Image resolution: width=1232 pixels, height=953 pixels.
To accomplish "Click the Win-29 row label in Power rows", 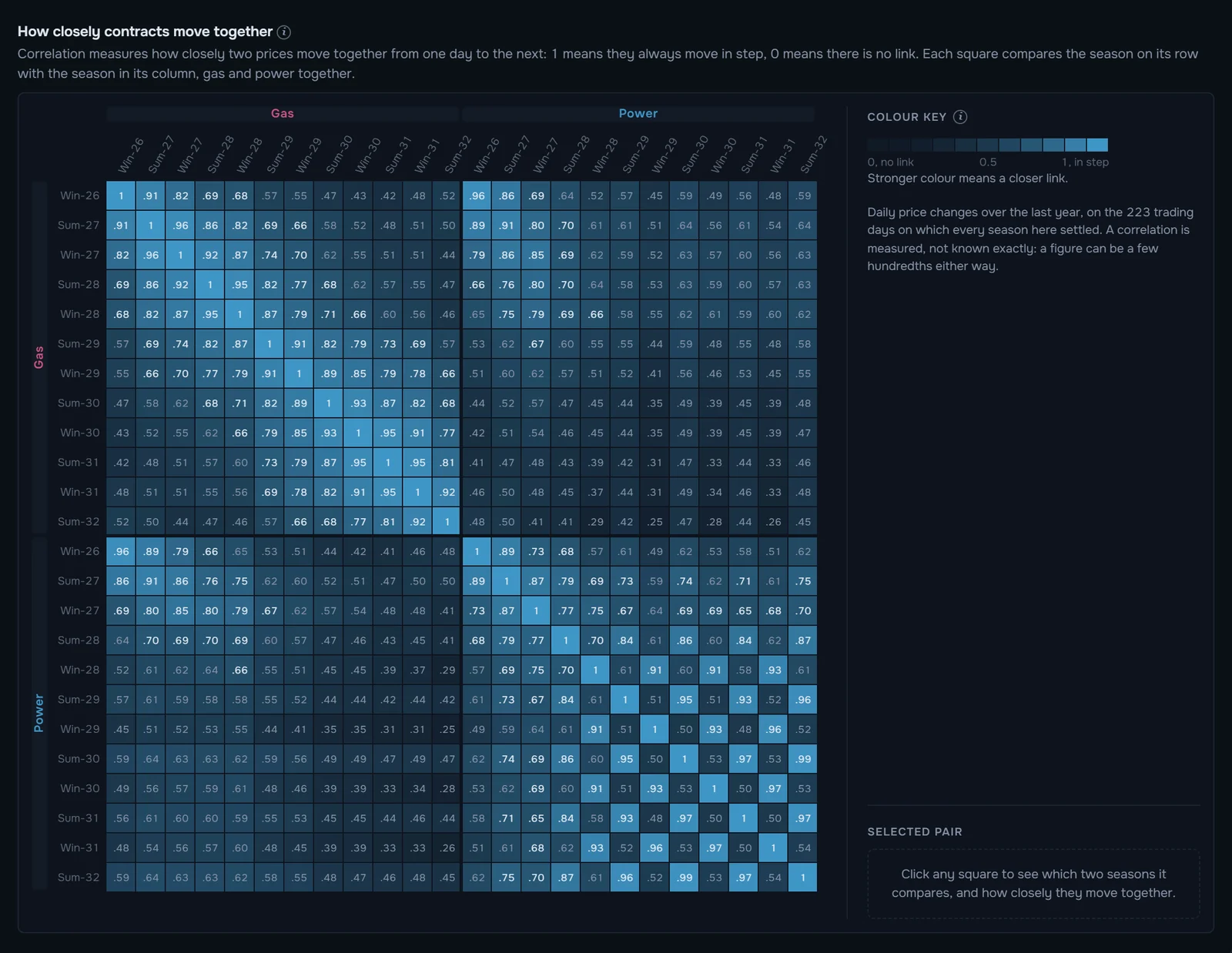I will [80, 729].
